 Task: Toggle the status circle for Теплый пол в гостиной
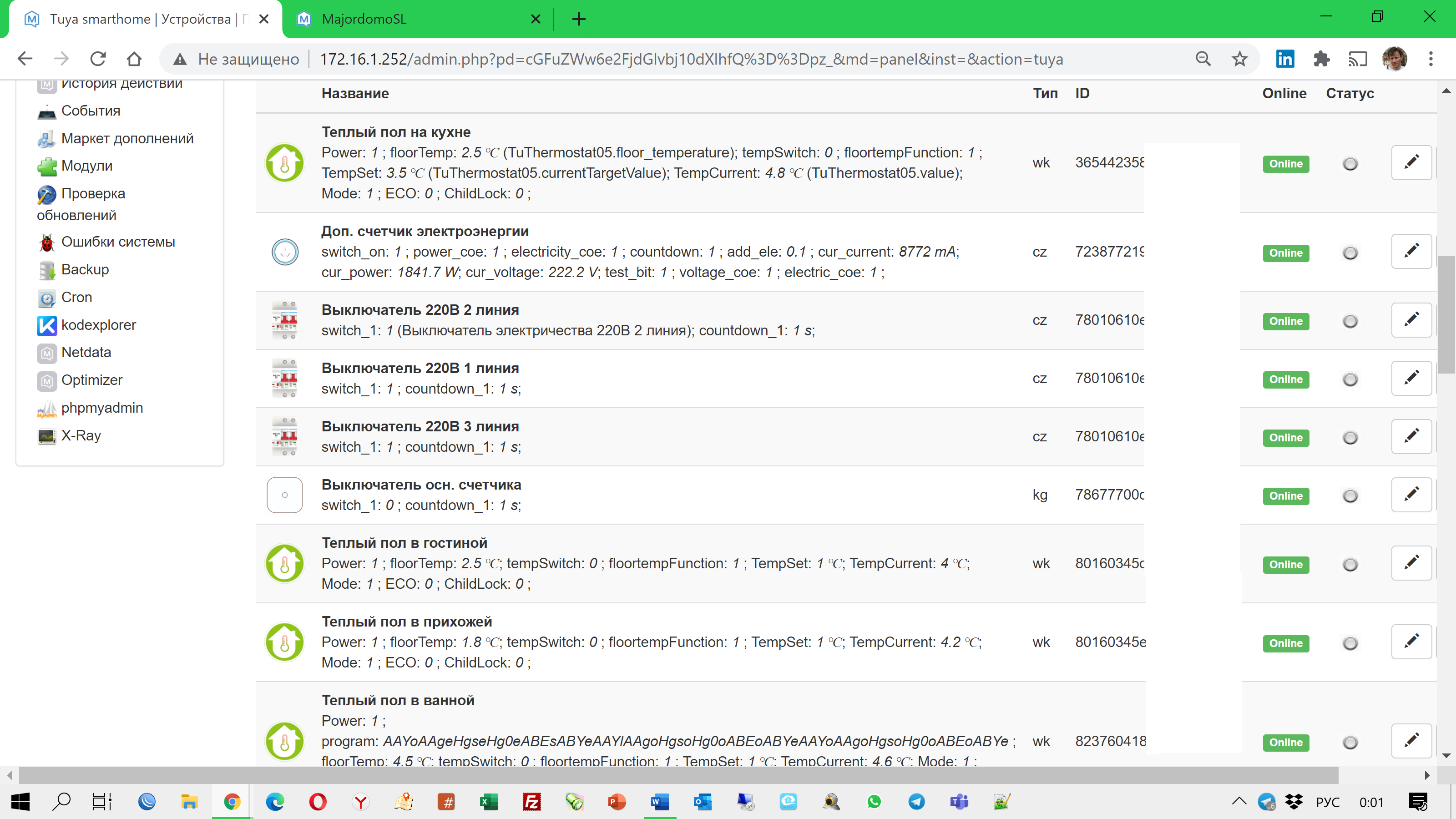[1351, 564]
